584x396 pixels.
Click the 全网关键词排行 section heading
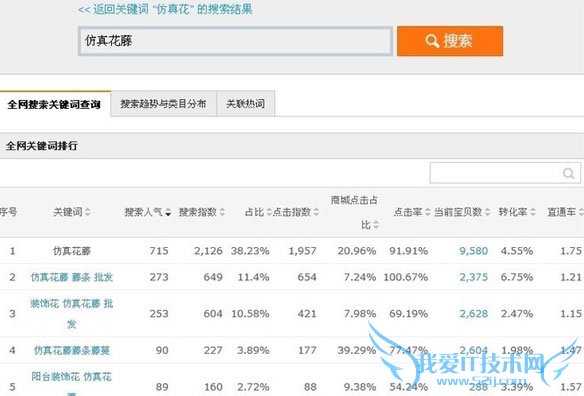[41, 146]
